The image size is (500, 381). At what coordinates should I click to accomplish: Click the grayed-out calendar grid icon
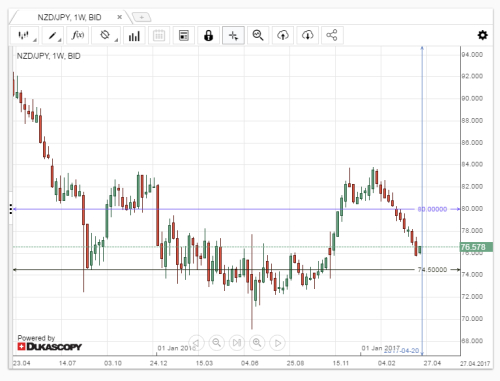tap(159, 35)
